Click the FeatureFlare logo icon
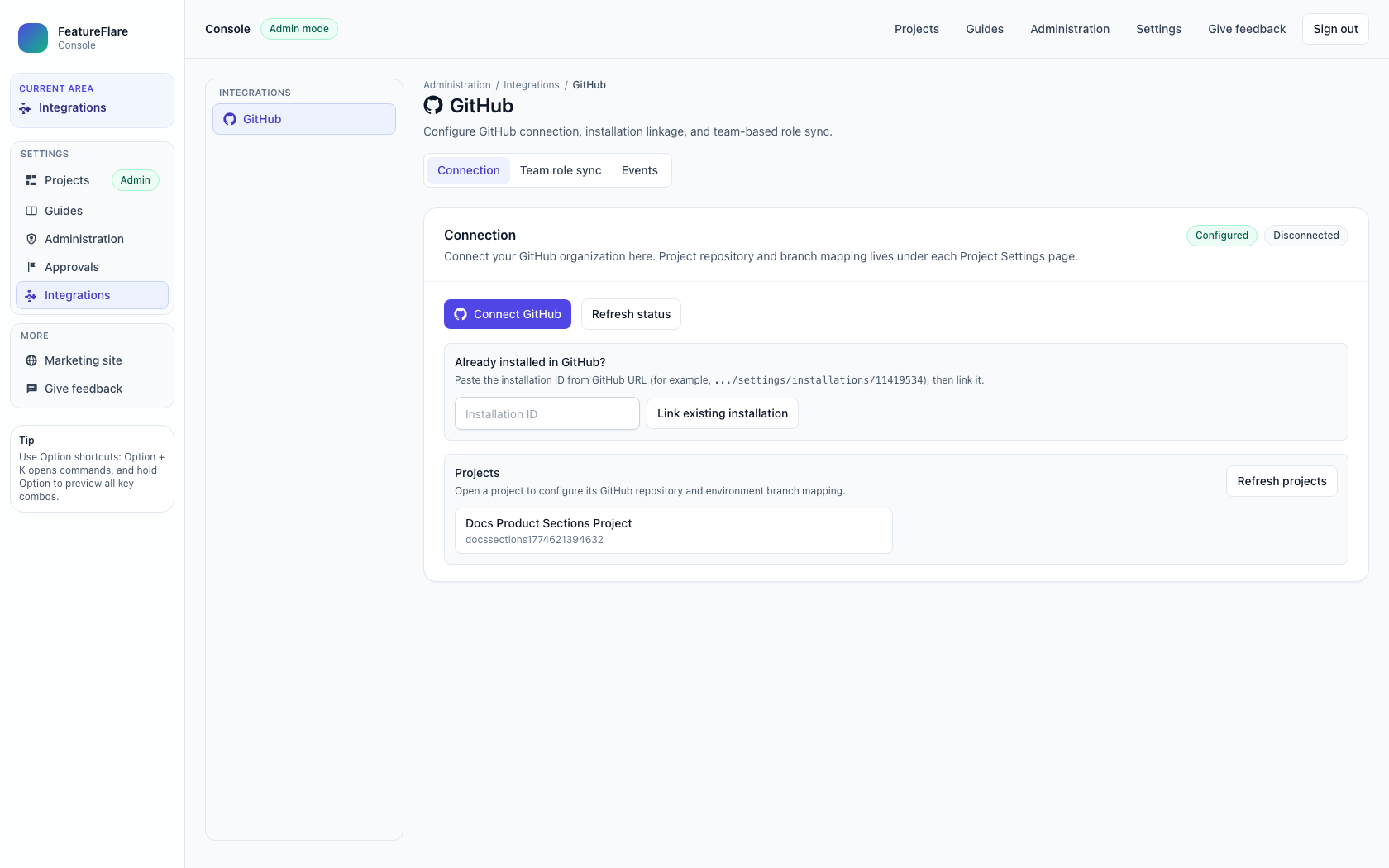Viewport: 1389px width, 868px height. 33,38
